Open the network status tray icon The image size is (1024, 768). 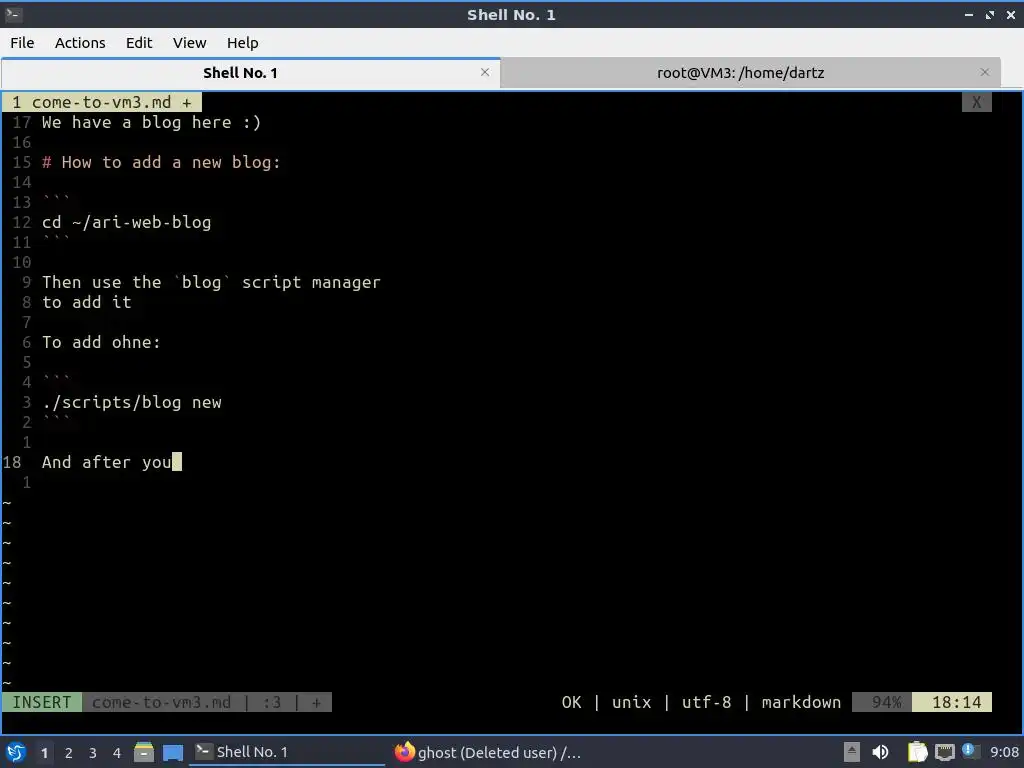click(944, 752)
